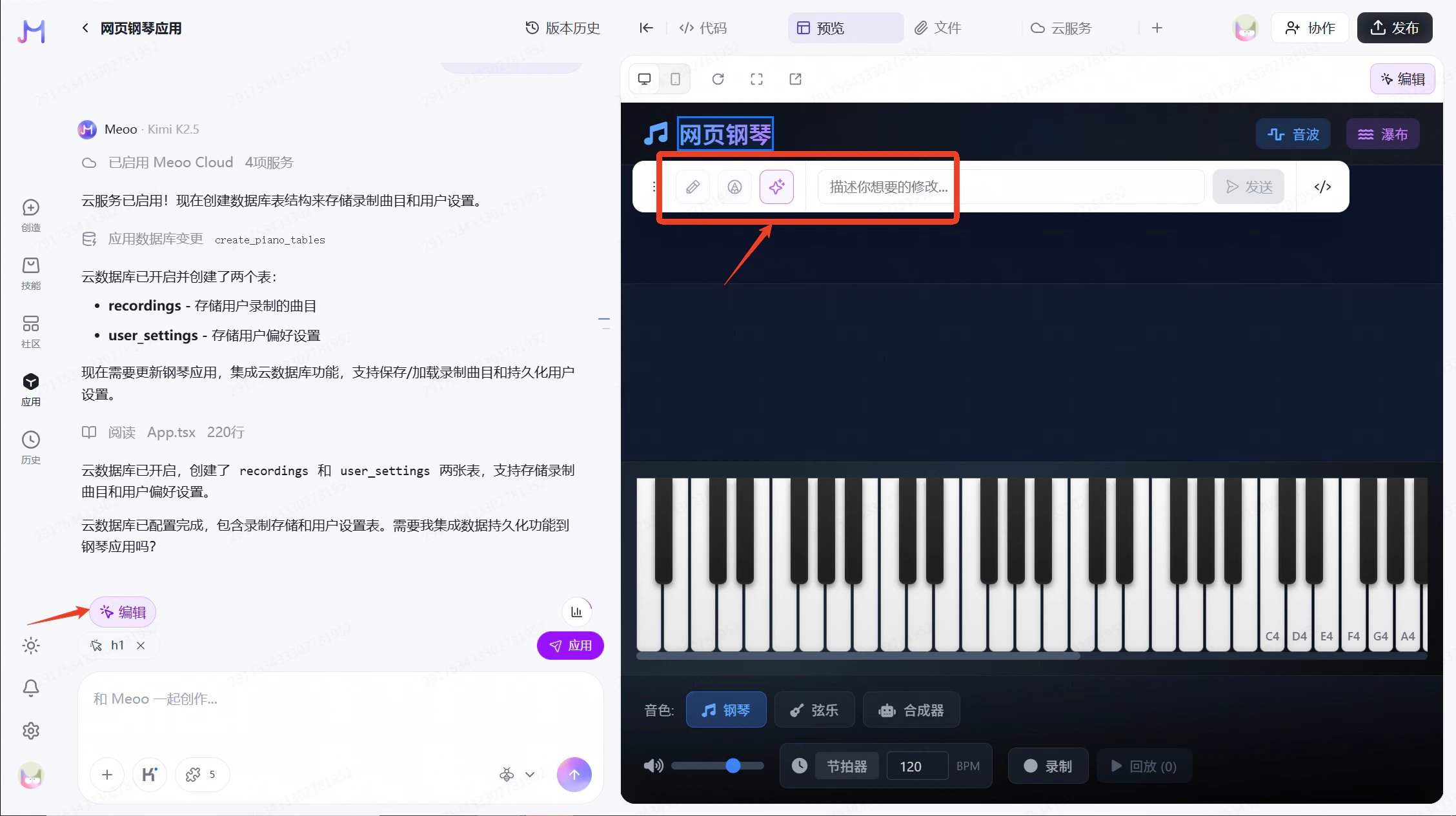Switch to mobile device preview

(x=675, y=79)
